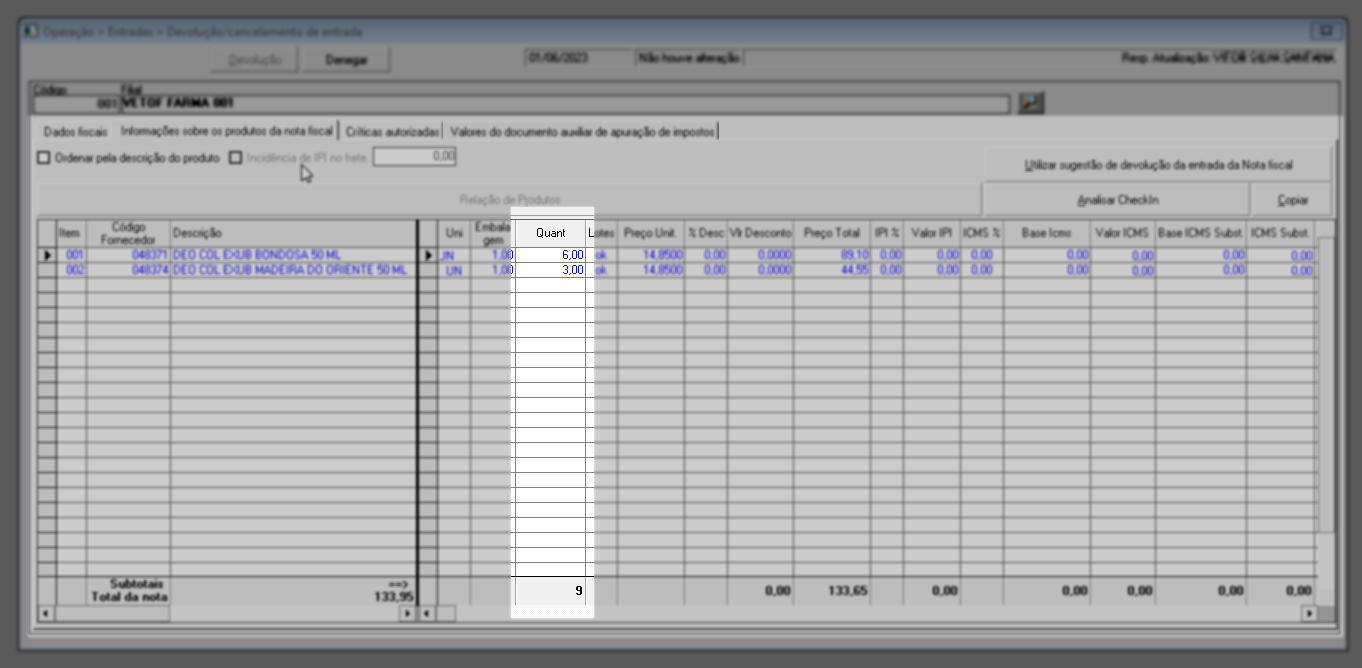Select row DEO COL EXUB BONDOSA 50 ML
This screenshot has height=668, width=1362.
pos(293,256)
